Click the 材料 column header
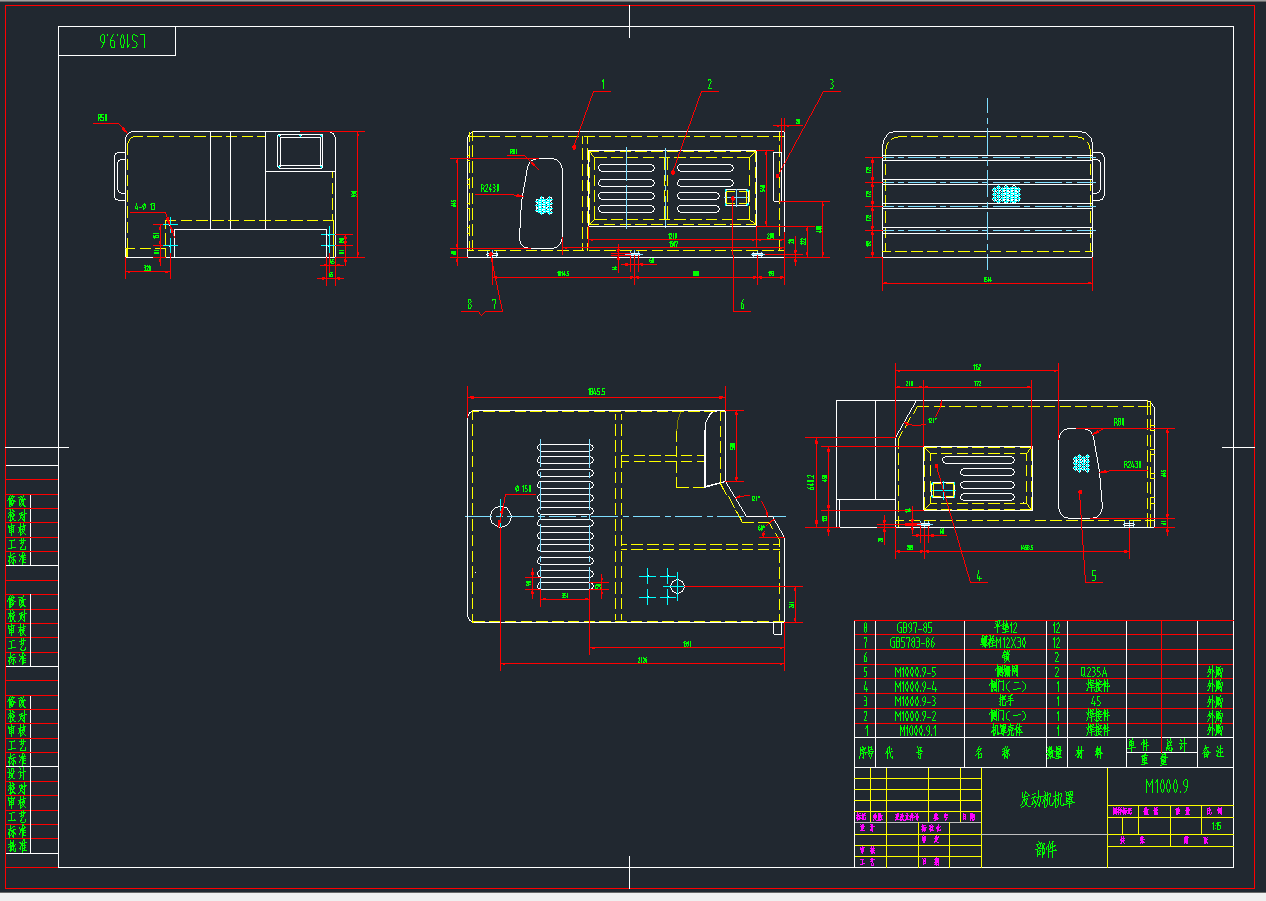 point(1089,752)
